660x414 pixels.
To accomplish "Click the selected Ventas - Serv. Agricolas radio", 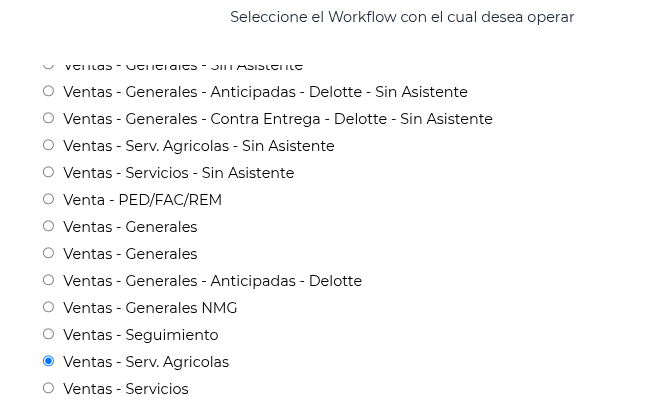I will tap(48, 361).
